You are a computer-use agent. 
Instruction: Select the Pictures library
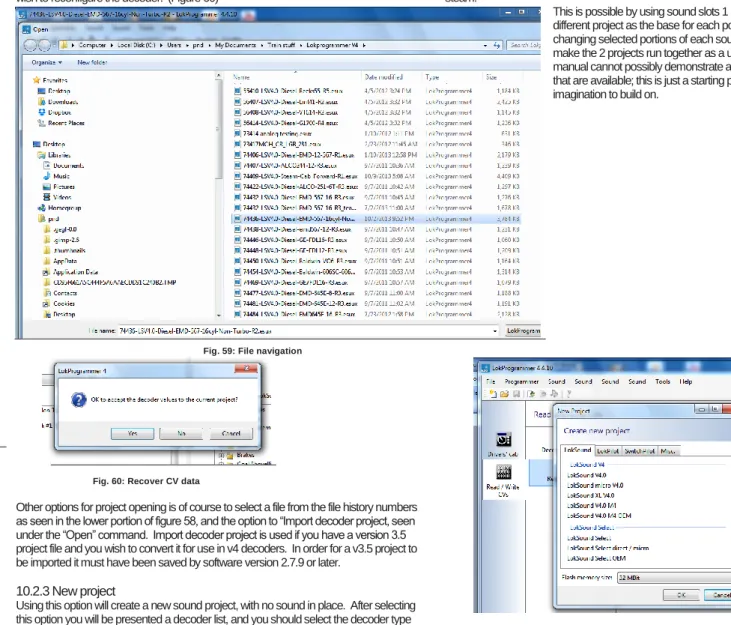[59, 187]
